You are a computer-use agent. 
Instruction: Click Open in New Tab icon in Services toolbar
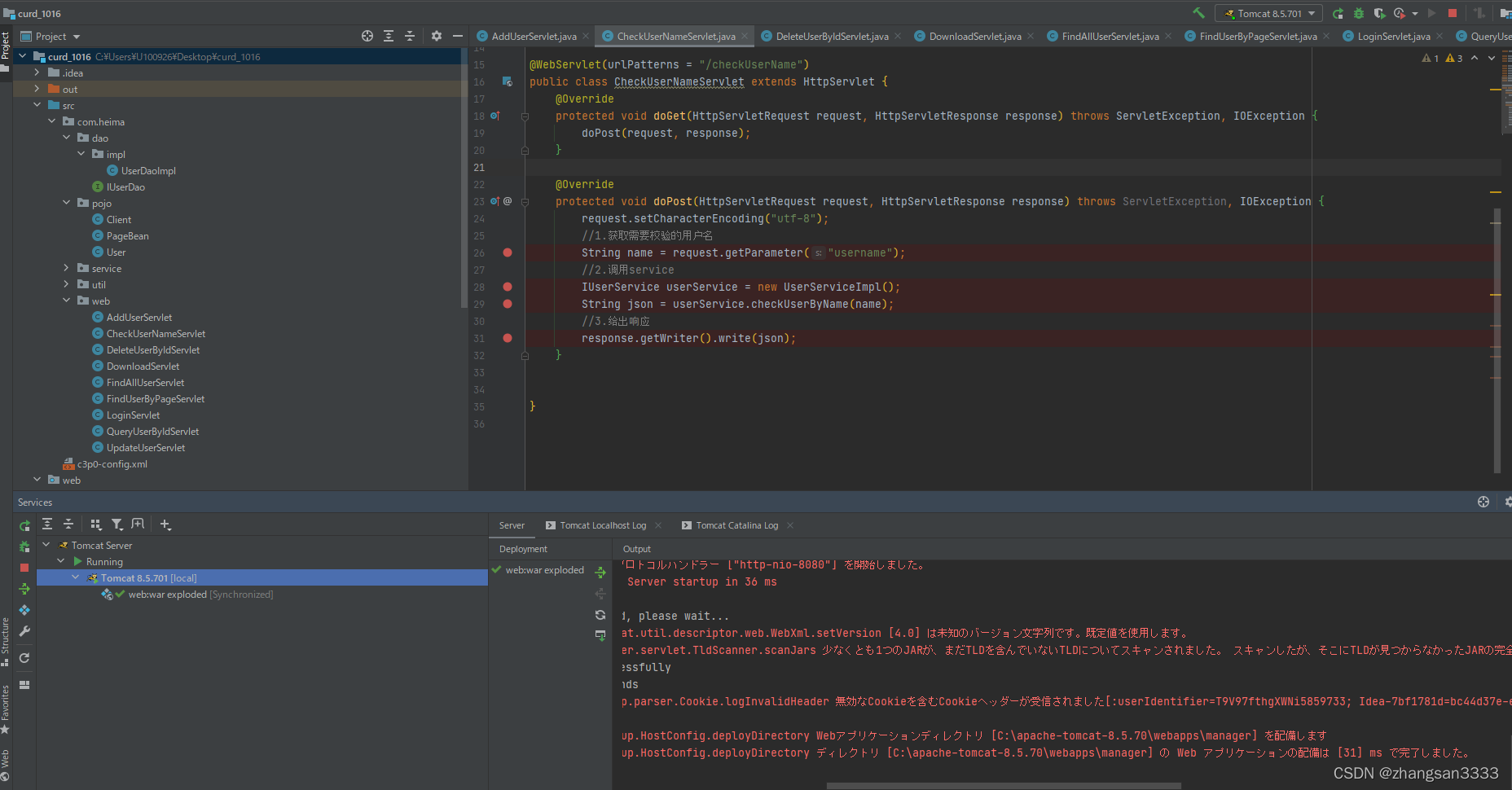(x=138, y=524)
